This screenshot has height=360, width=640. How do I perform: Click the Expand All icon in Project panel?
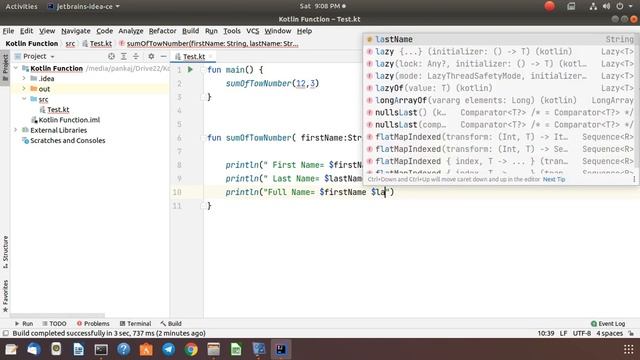(x=124, y=56)
